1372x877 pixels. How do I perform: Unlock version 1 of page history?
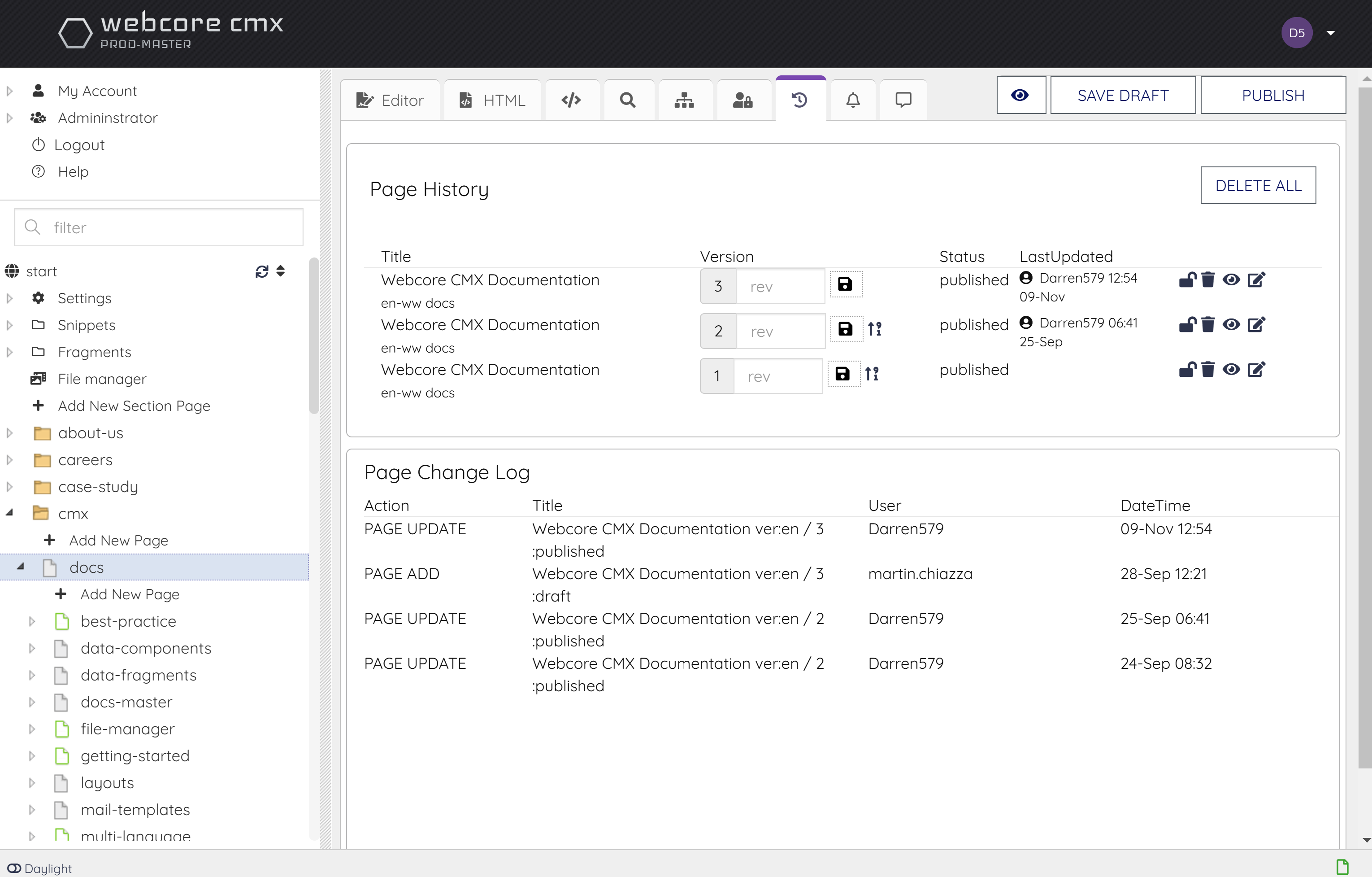1187,370
